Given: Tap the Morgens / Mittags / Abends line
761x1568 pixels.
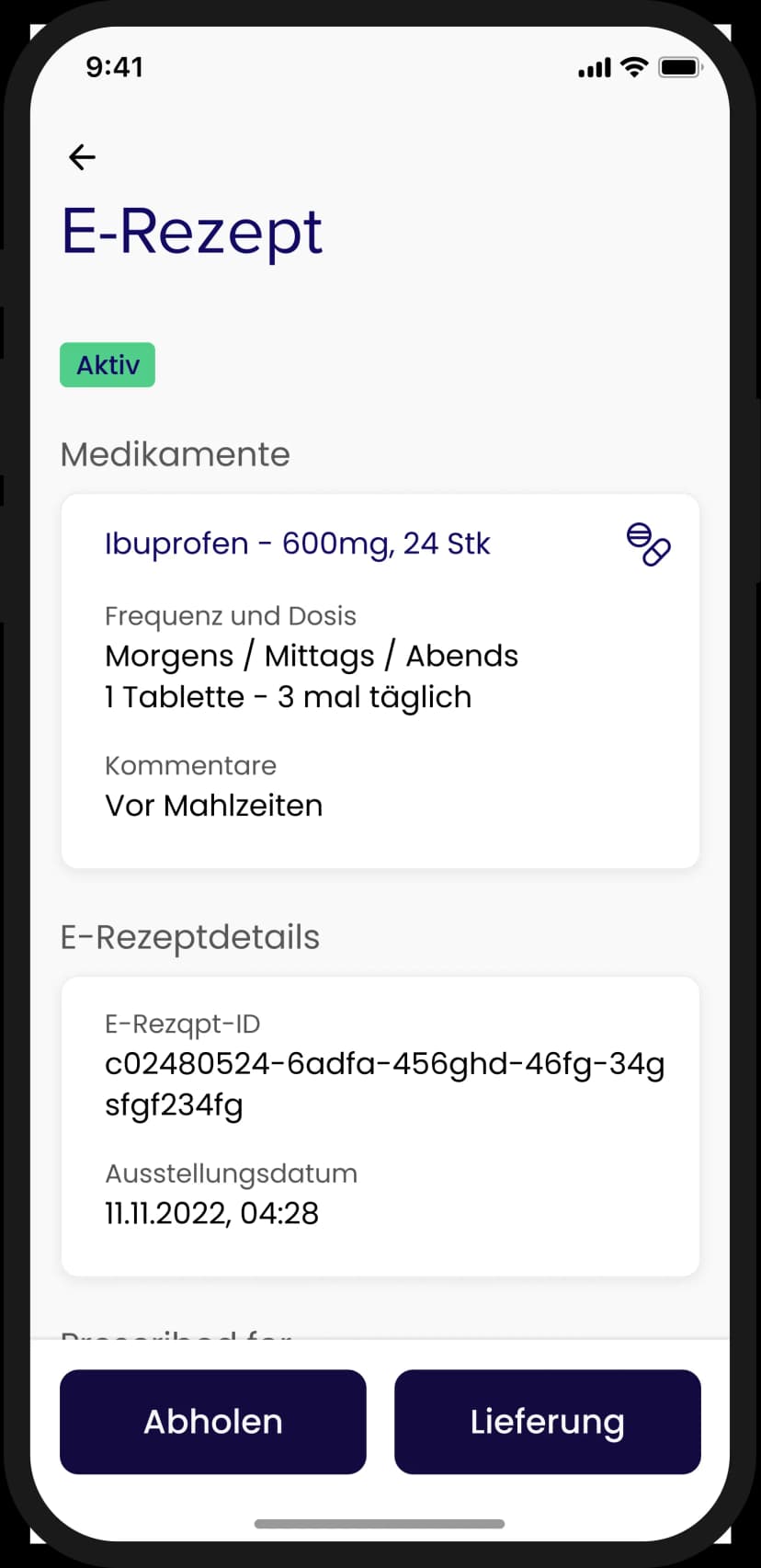Looking at the screenshot, I should pos(312,656).
